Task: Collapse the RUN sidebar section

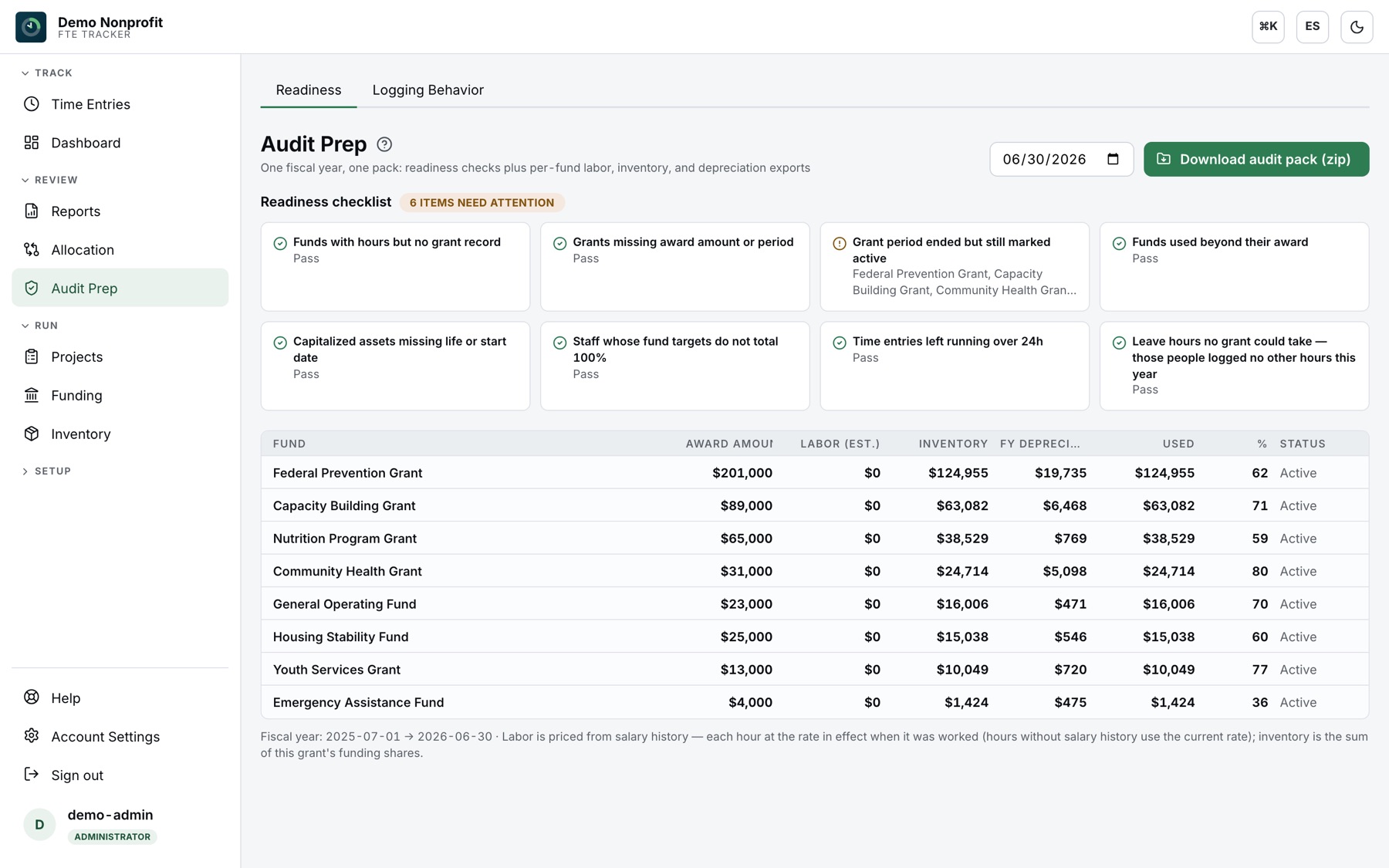Action: [39, 326]
